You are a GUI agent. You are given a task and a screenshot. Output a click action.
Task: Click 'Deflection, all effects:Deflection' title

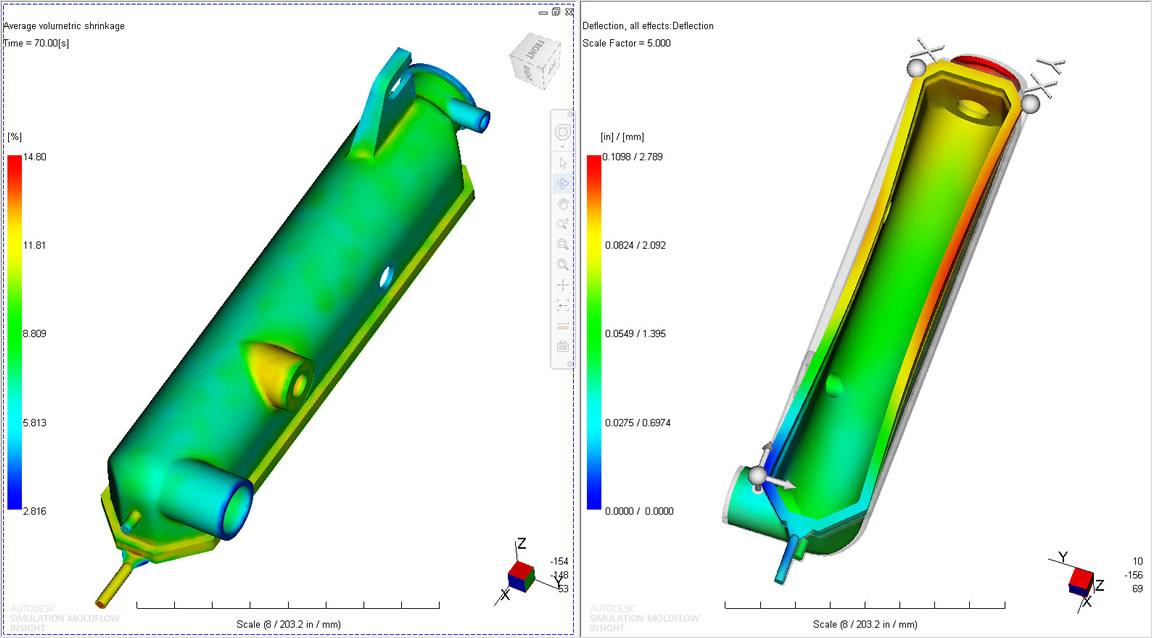pos(648,26)
